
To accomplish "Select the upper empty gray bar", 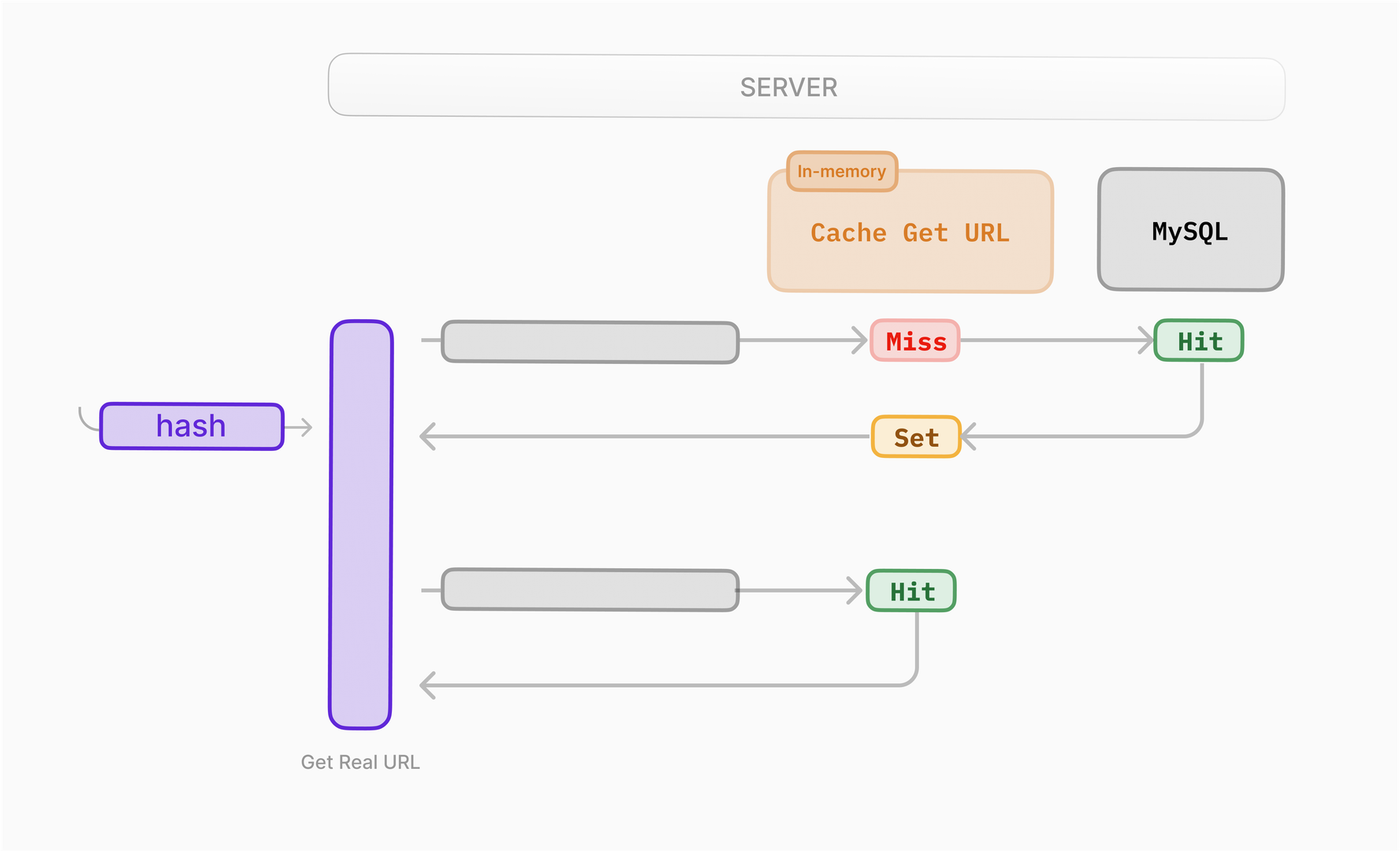I will click(x=590, y=342).
